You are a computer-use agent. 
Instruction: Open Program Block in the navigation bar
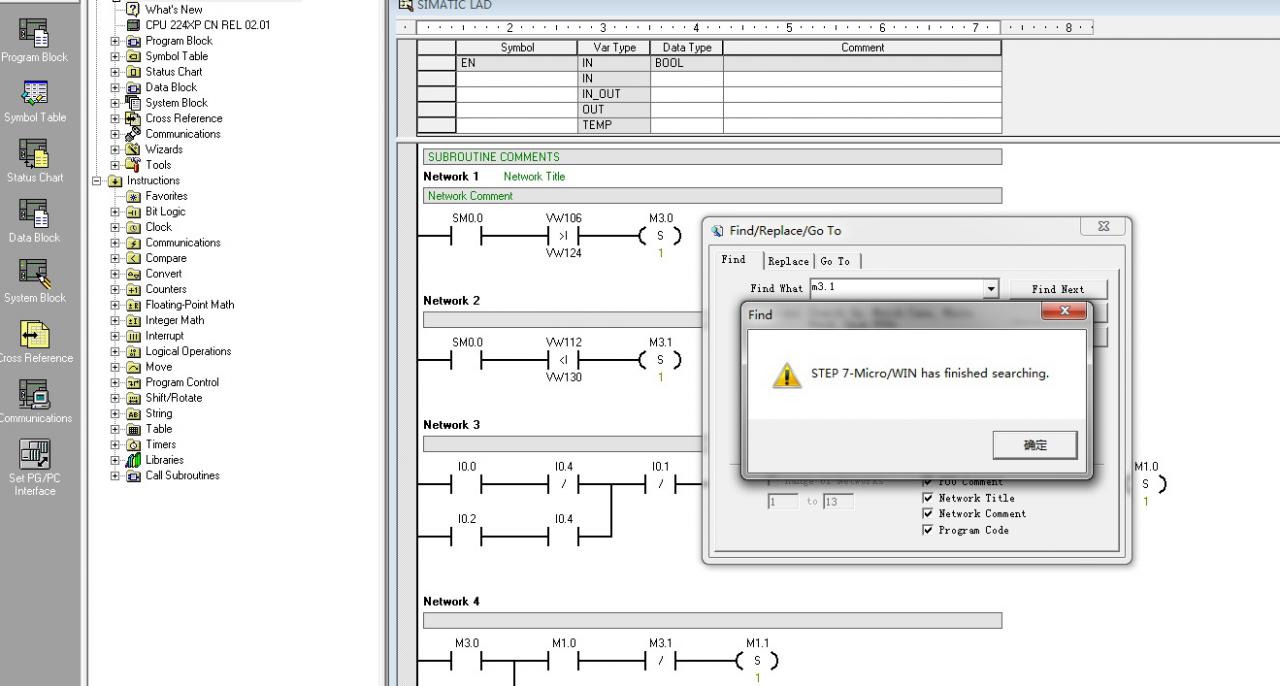pos(34,40)
